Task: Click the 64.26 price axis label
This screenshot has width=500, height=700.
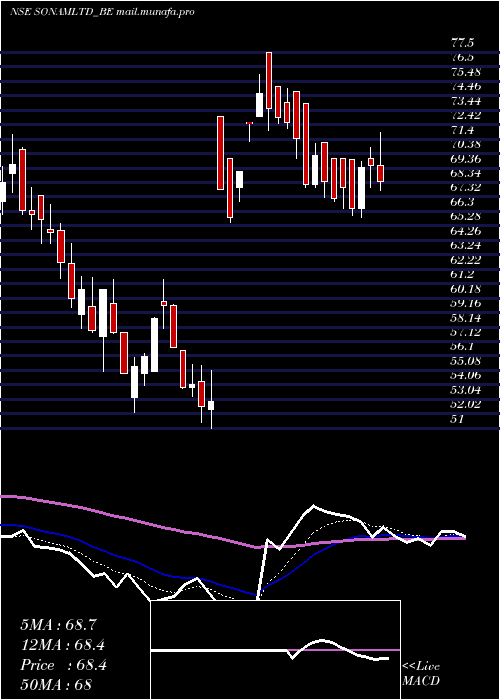Action: [466, 231]
